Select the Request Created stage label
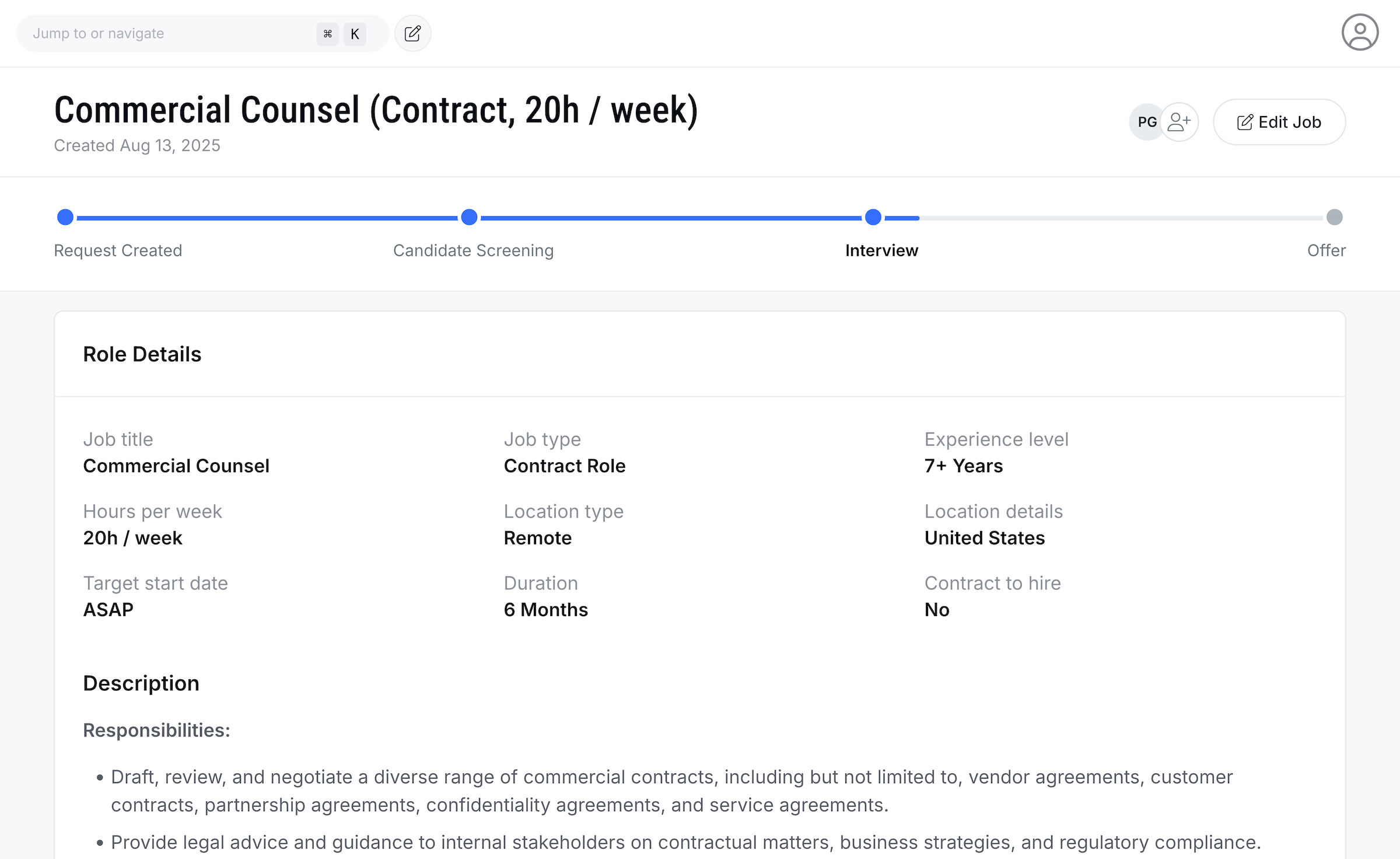This screenshot has width=1400, height=859. coord(118,250)
